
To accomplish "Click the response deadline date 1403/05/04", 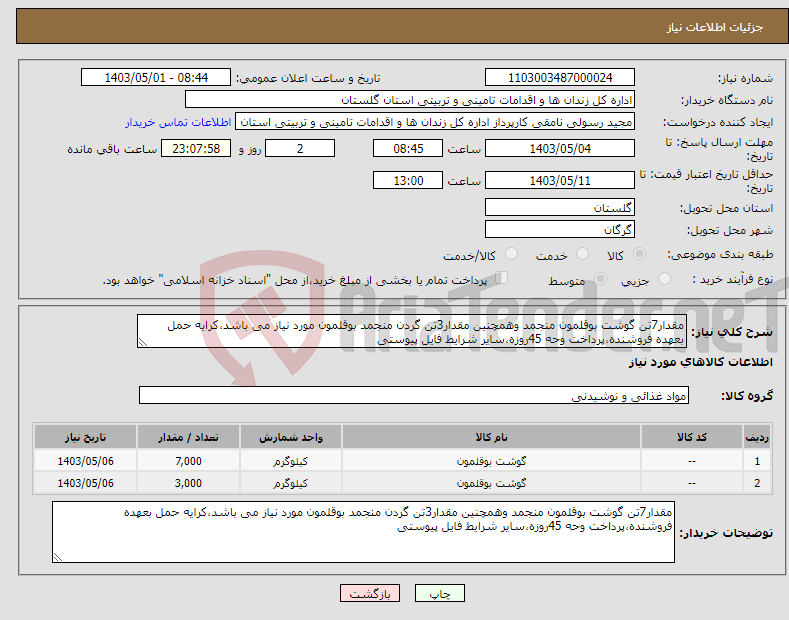I will (560, 148).
